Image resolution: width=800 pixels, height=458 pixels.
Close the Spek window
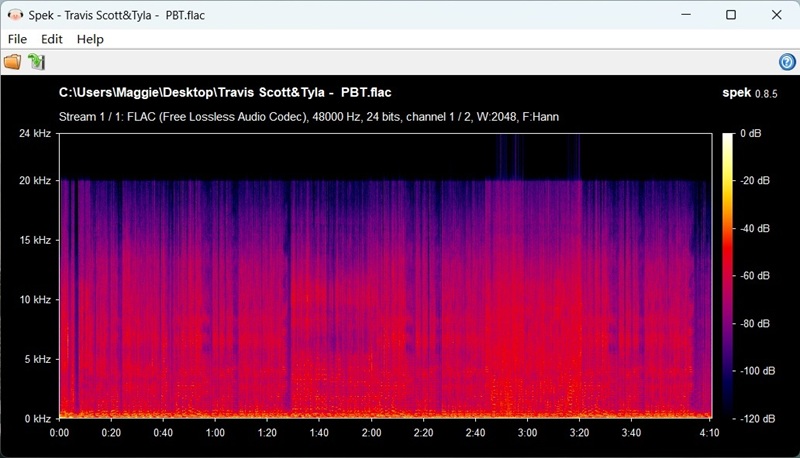777,15
